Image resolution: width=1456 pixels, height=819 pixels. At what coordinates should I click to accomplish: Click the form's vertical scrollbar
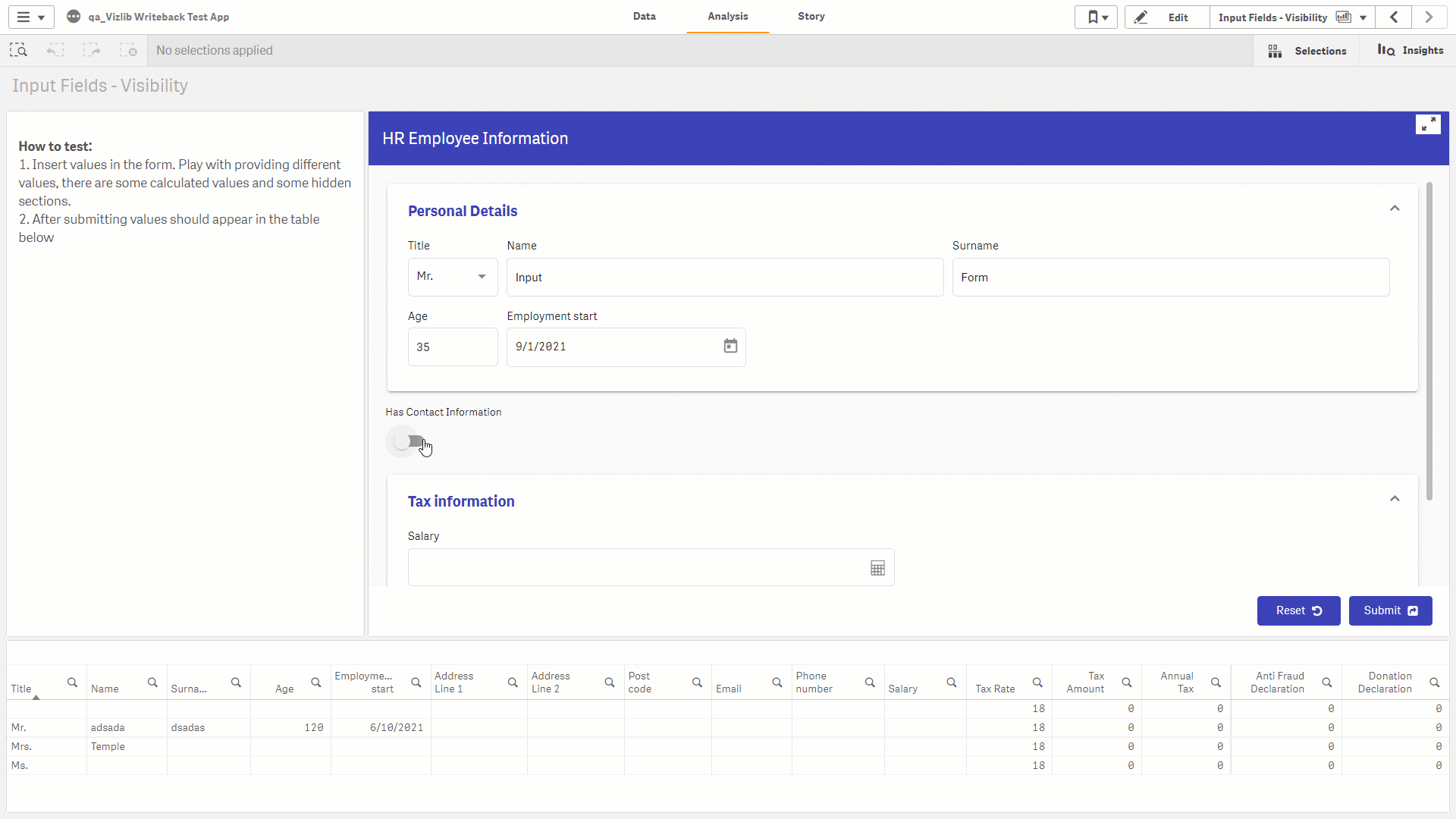1429,341
